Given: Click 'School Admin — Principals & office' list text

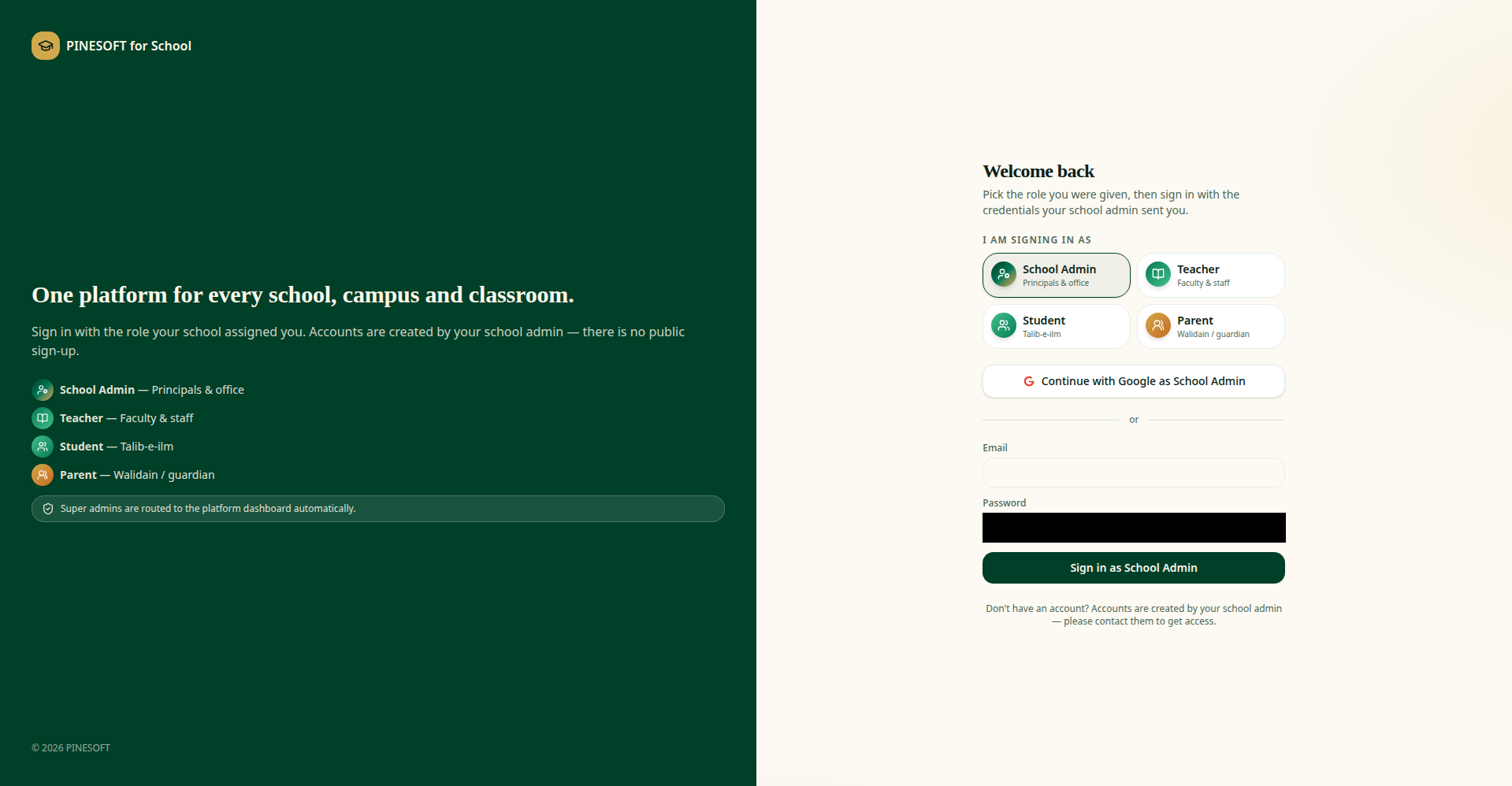Looking at the screenshot, I should (152, 390).
